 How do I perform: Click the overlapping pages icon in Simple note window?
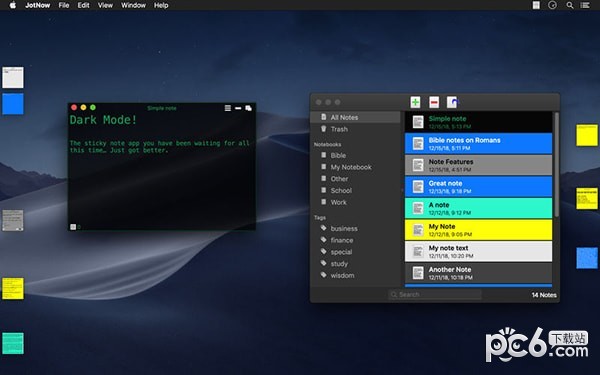pyautogui.click(x=248, y=108)
